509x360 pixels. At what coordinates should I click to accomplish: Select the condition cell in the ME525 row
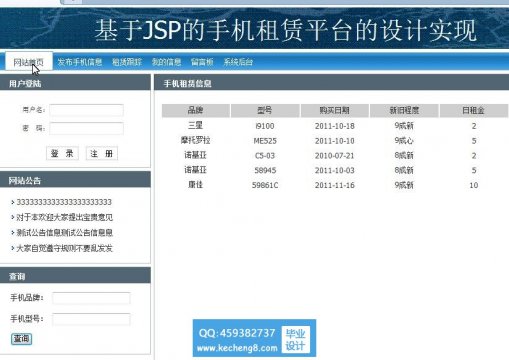404,141
